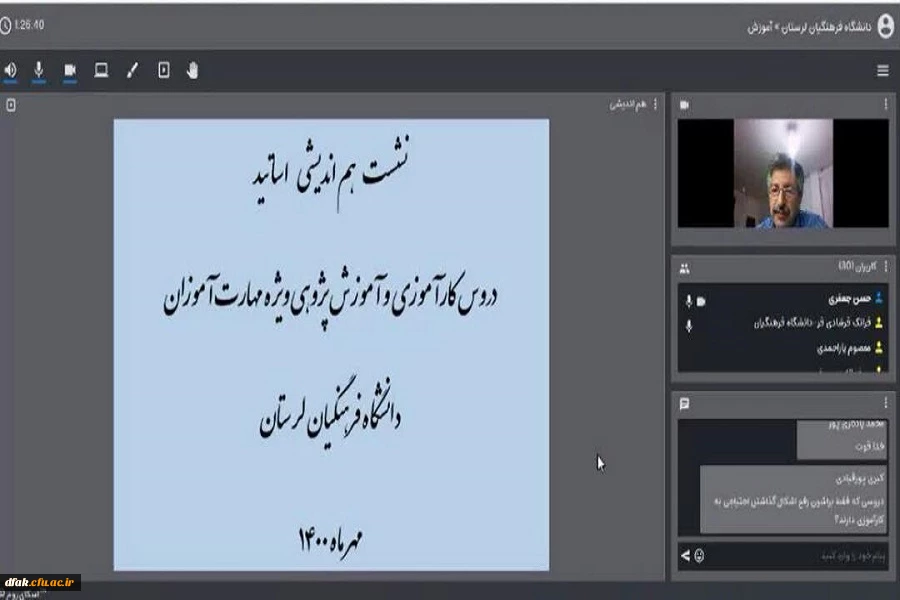Click the webcam video of the presenter
This screenshot has height=600, width=900.
click(x=783, y=174)
